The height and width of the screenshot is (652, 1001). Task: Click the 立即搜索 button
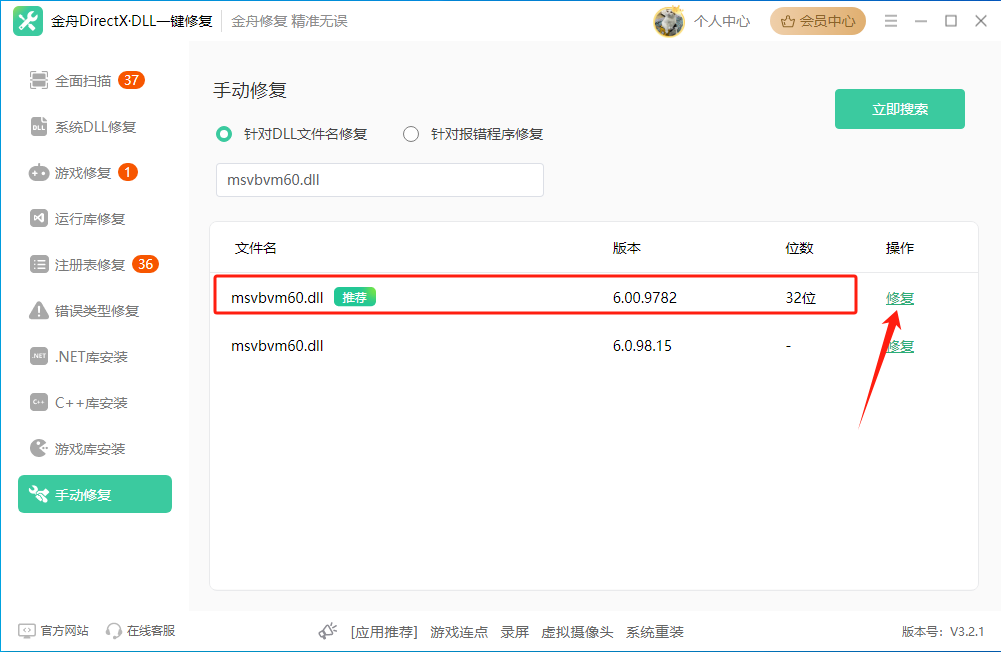899,109
